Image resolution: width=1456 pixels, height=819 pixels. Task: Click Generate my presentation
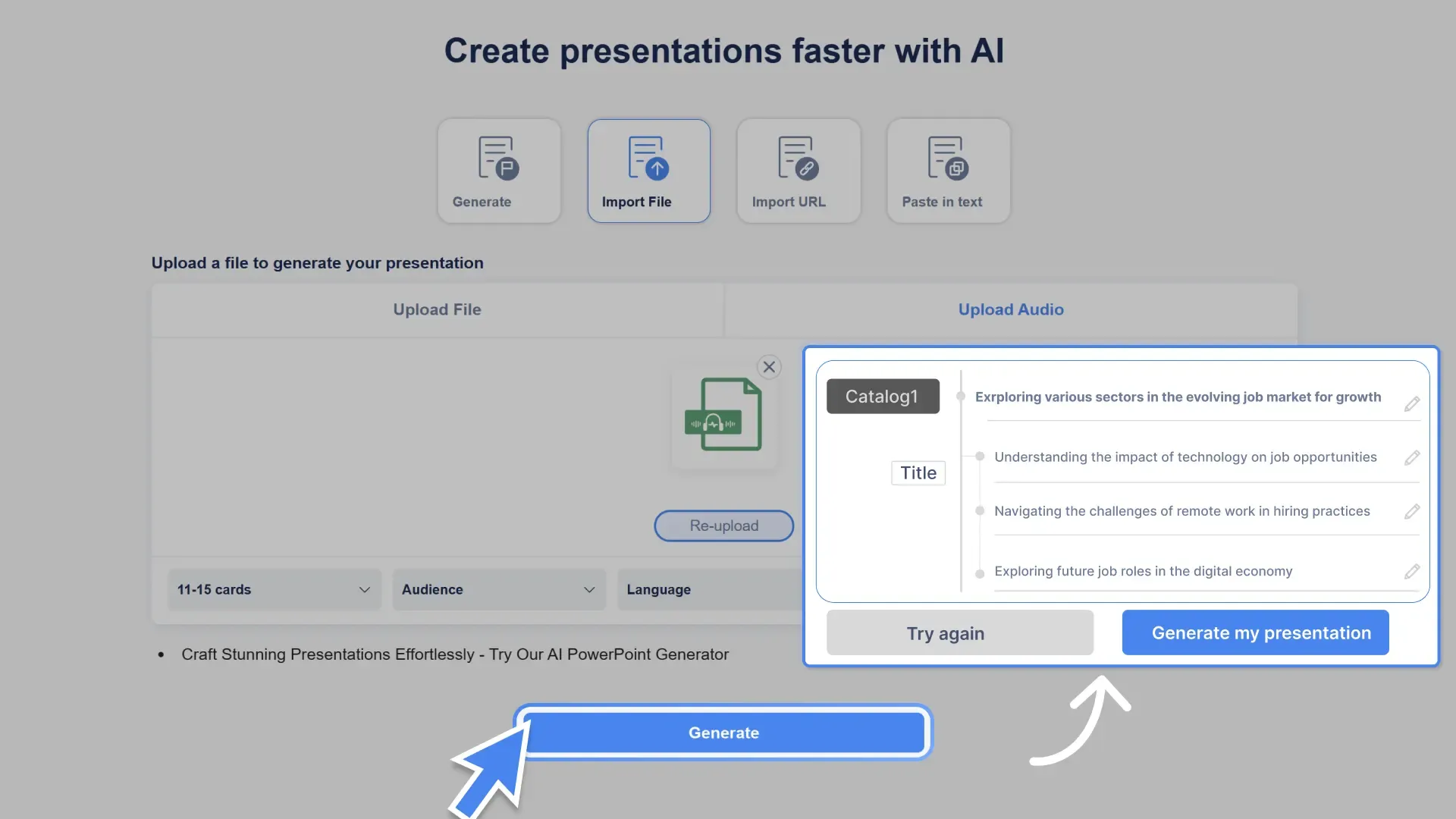(x=1254, y=632)
